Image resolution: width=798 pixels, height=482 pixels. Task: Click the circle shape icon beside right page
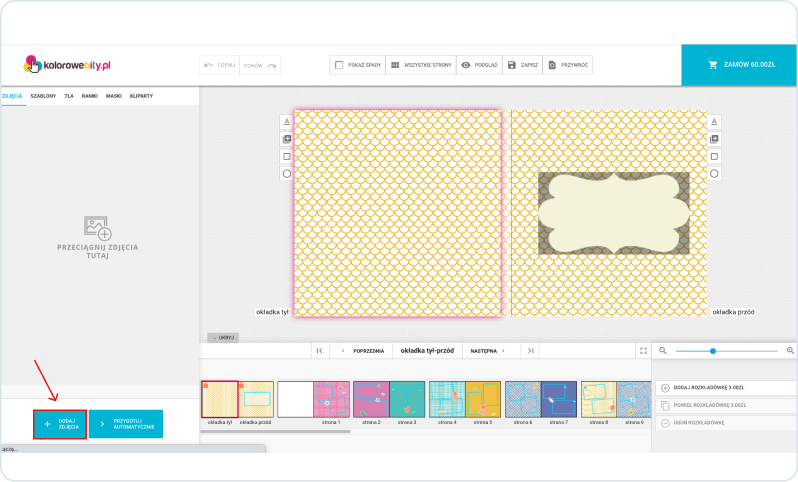click(714, 173)
